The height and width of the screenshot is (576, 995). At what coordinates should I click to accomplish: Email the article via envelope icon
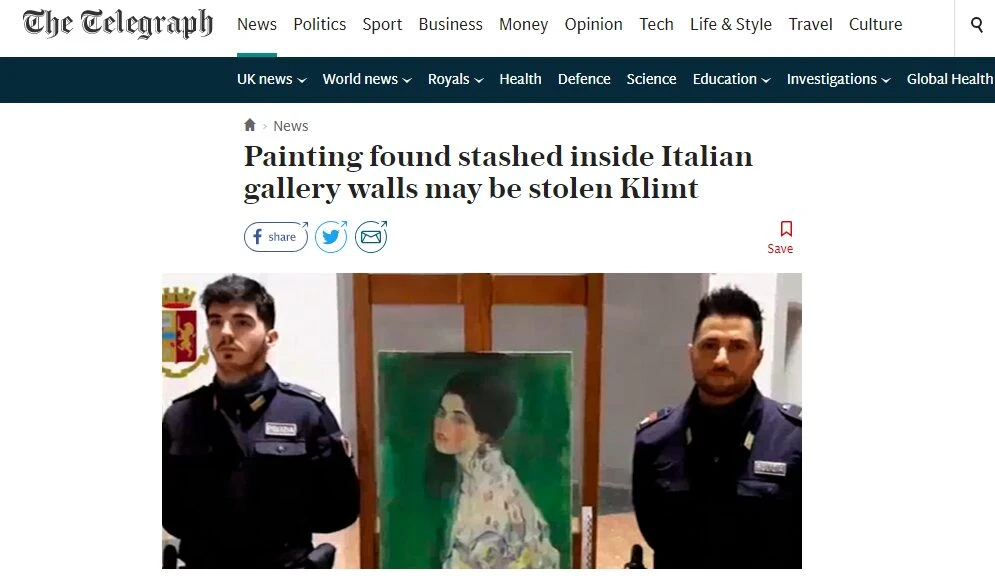(371, 237)
